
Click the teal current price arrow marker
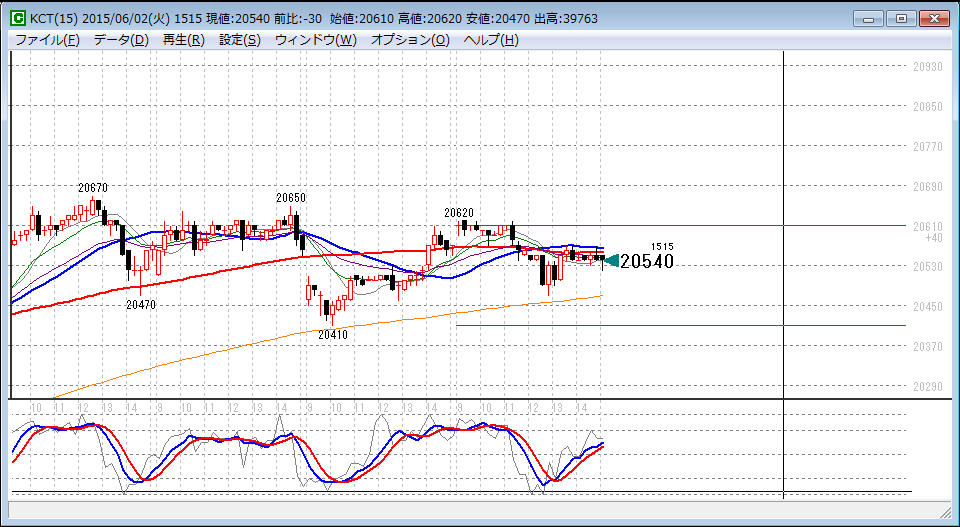(610, 261)
